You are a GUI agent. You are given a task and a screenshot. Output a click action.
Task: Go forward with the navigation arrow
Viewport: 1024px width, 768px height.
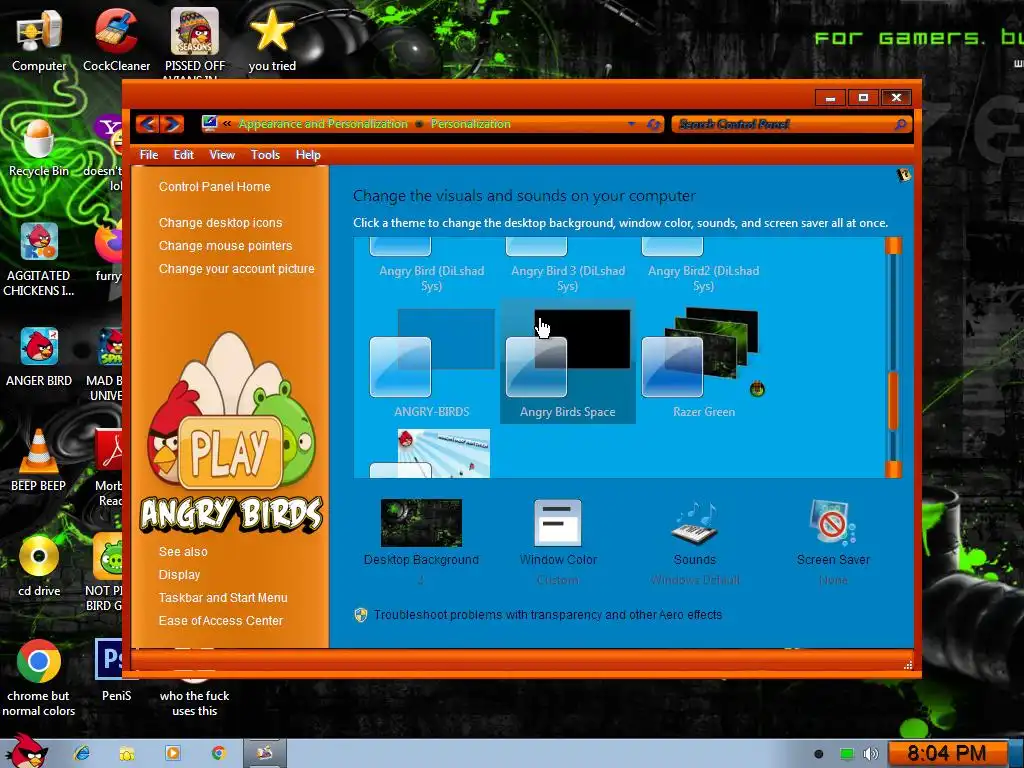pyautogui.click(x=172, y=123)
